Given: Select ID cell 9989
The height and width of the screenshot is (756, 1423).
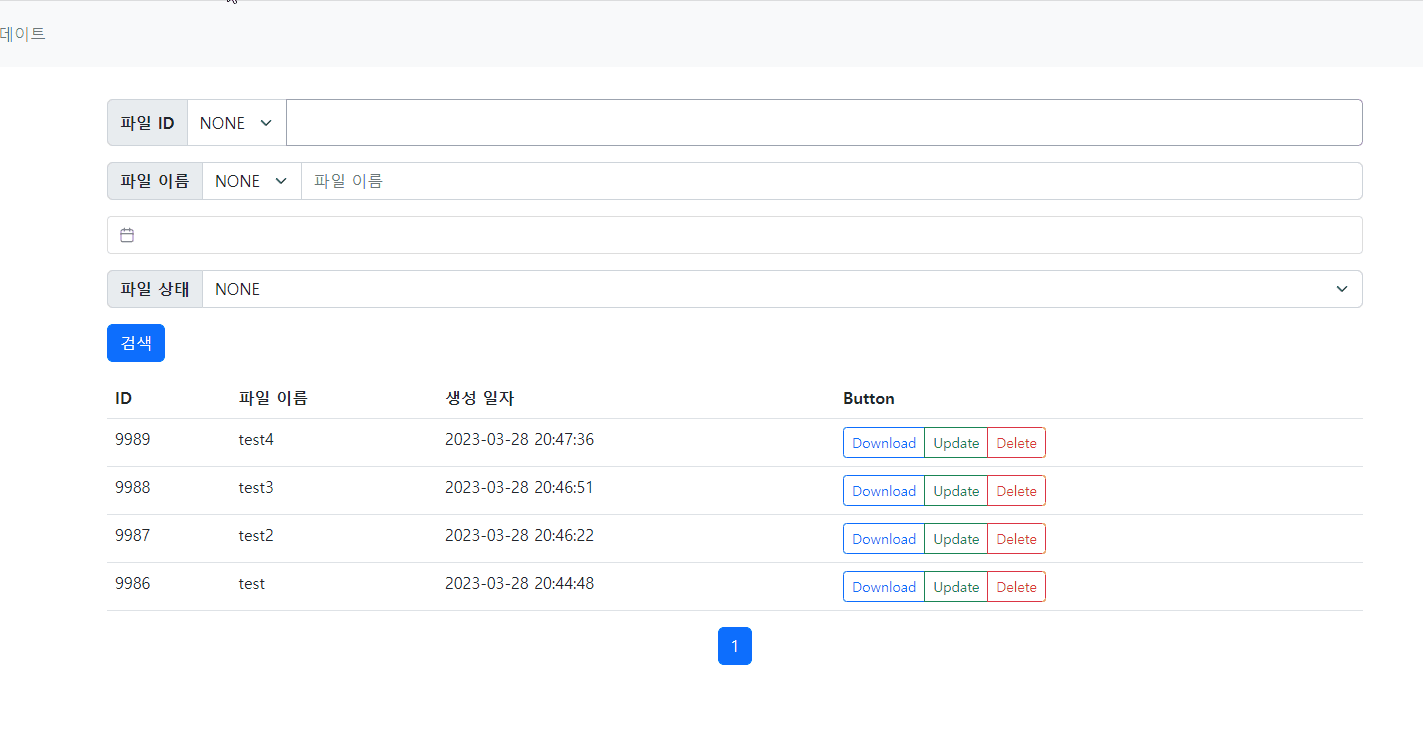Looking at the screenshot, I should coord(133,439).
